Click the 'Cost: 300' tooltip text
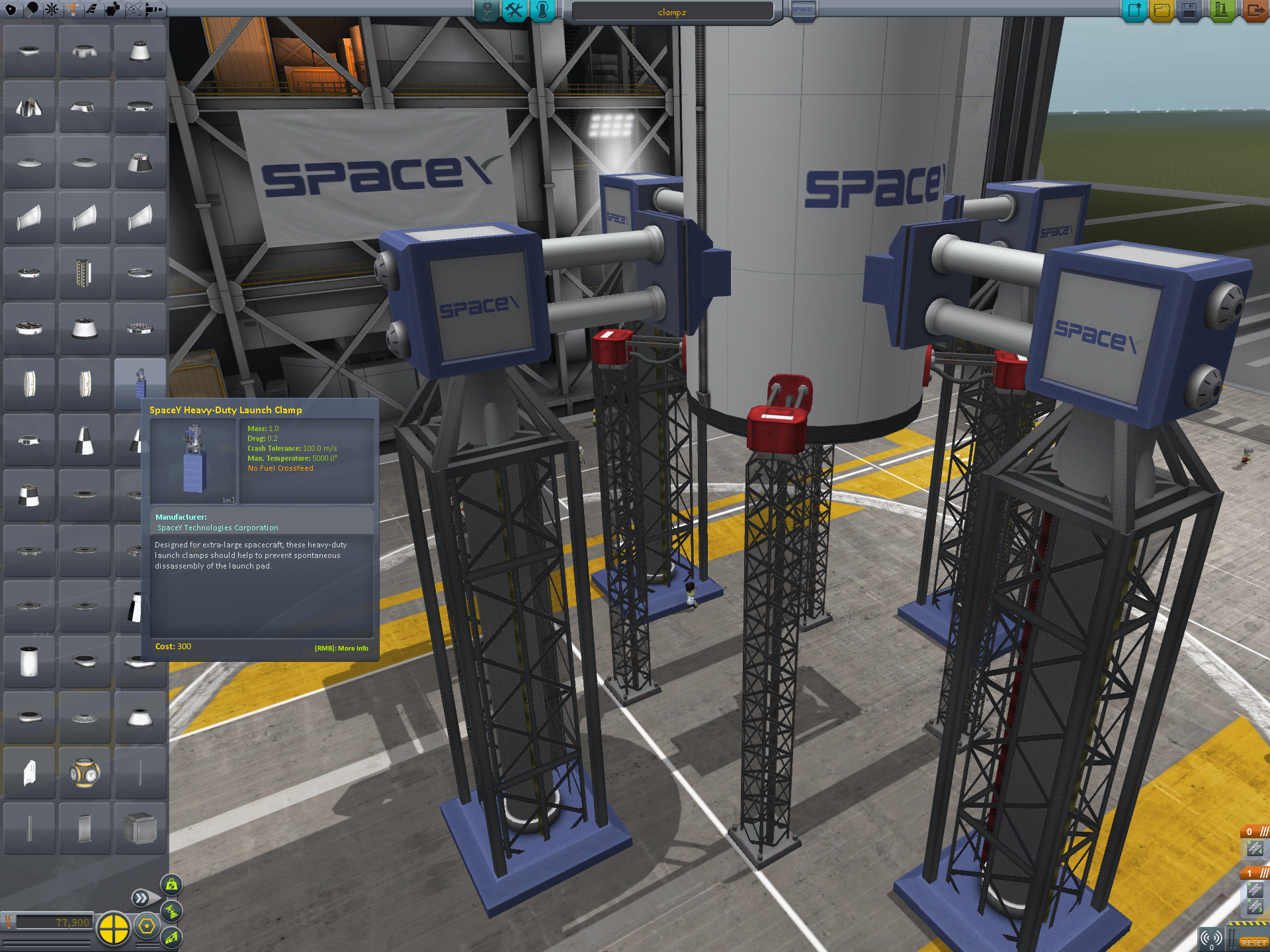 [173, 647]
